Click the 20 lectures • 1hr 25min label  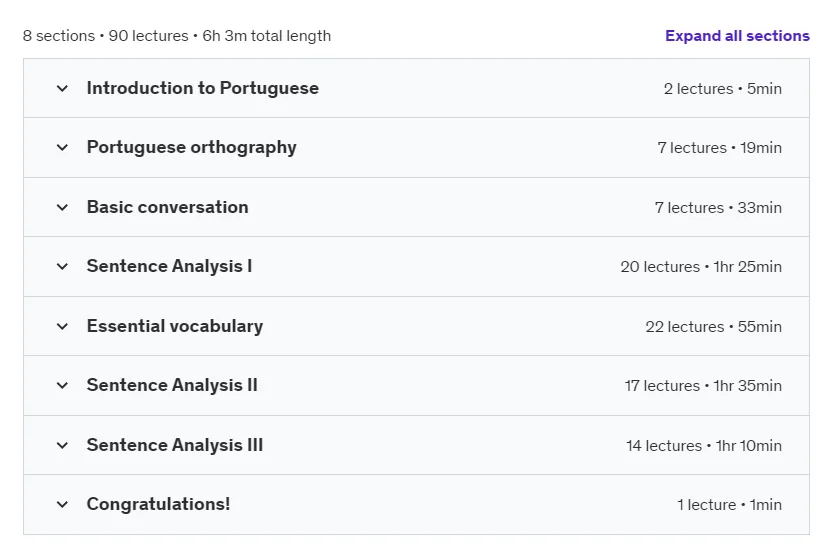click(701, 267)
